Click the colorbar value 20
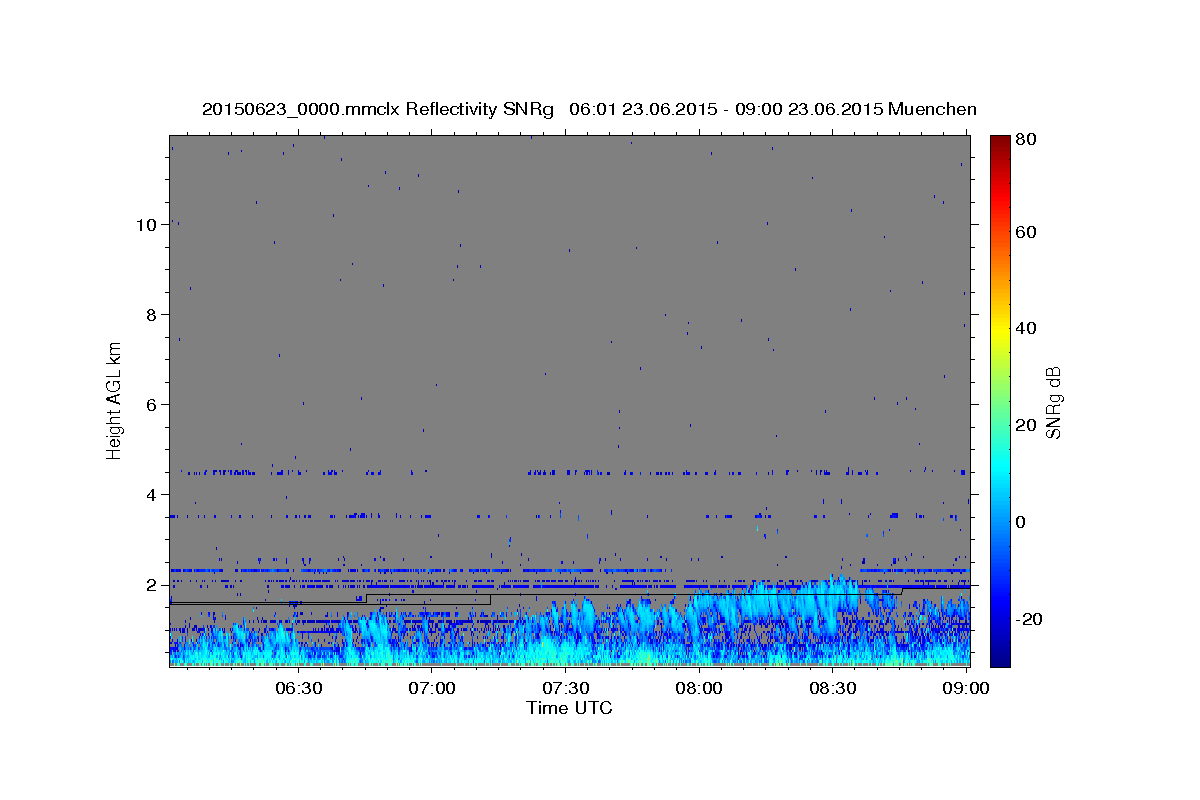 pyautogui.click(x=1027, y=425)
